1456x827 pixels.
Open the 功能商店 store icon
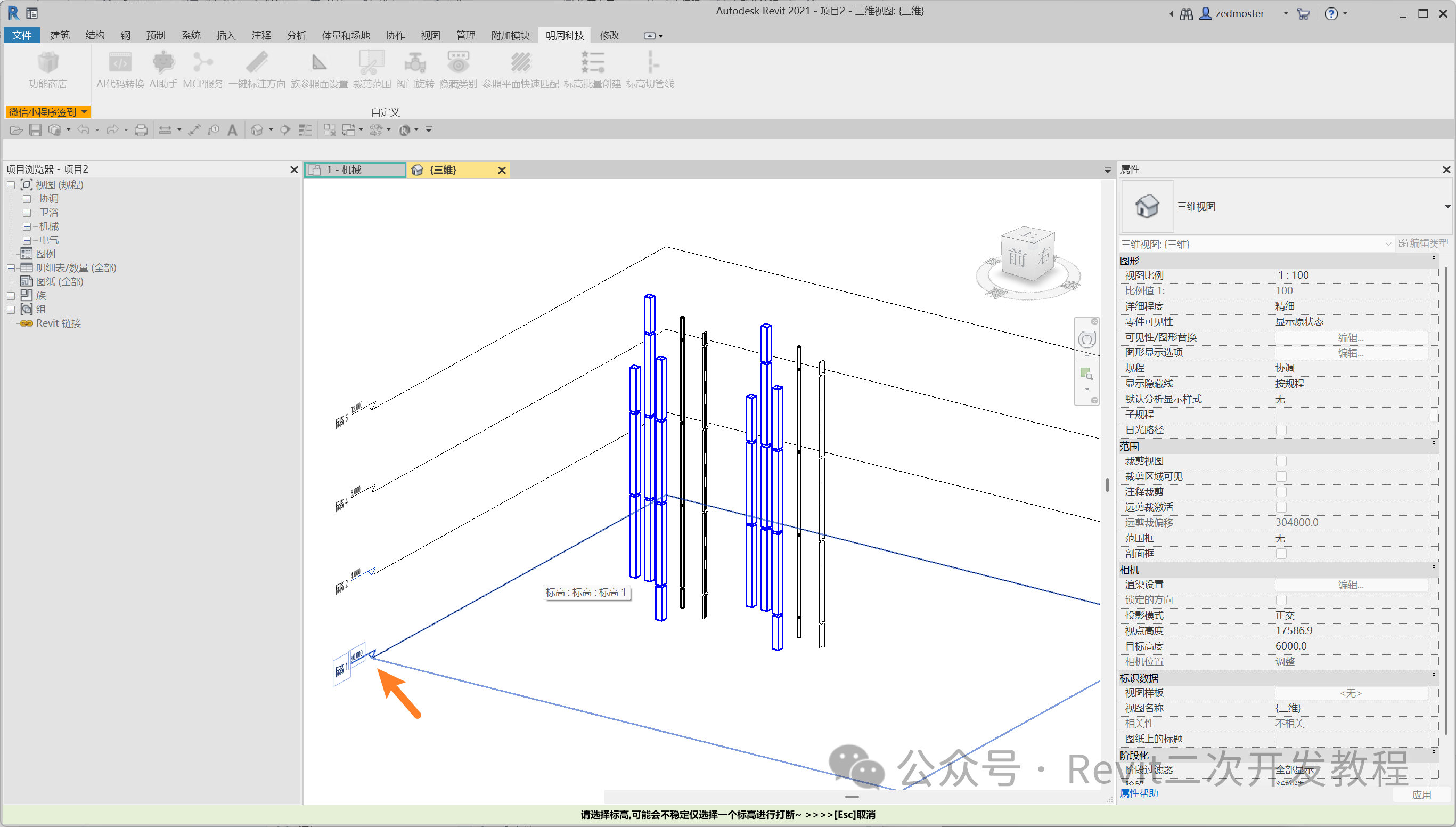coord(48,63)
